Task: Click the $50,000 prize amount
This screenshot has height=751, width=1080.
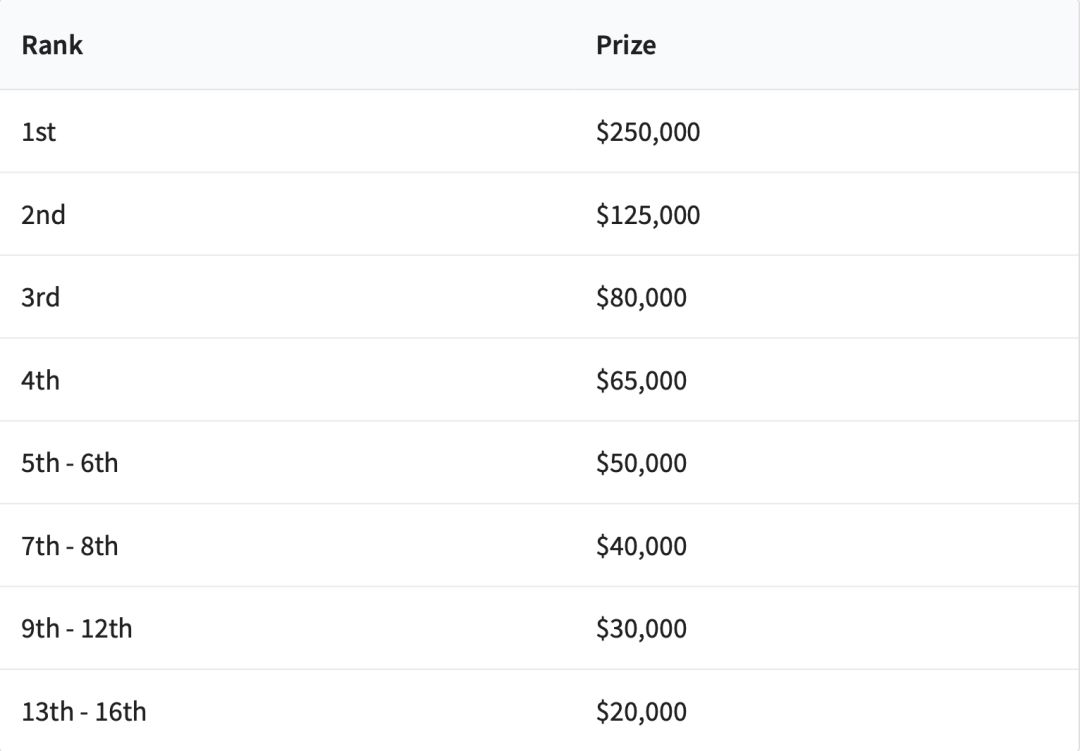Action: point(641,464)
